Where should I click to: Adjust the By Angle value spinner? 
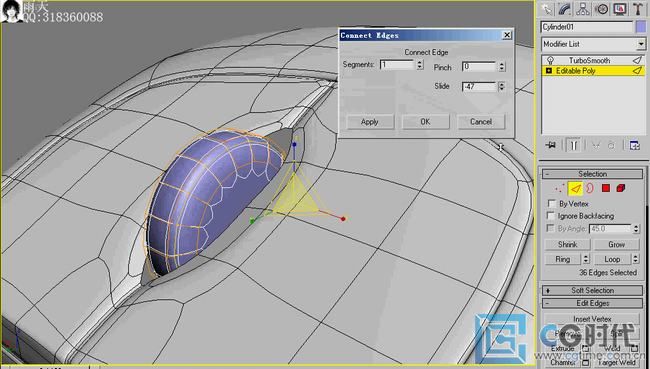coord(636,228)
